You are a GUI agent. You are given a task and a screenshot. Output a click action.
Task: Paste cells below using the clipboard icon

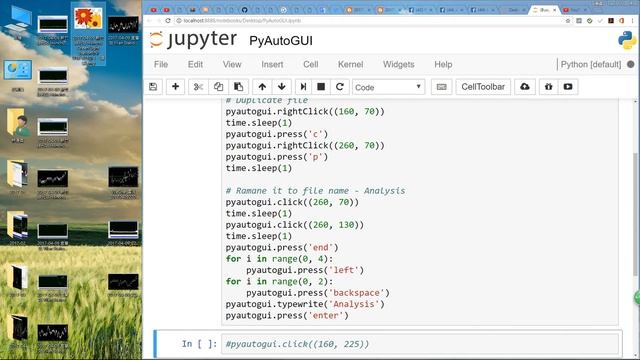click(x=238, y=87)
